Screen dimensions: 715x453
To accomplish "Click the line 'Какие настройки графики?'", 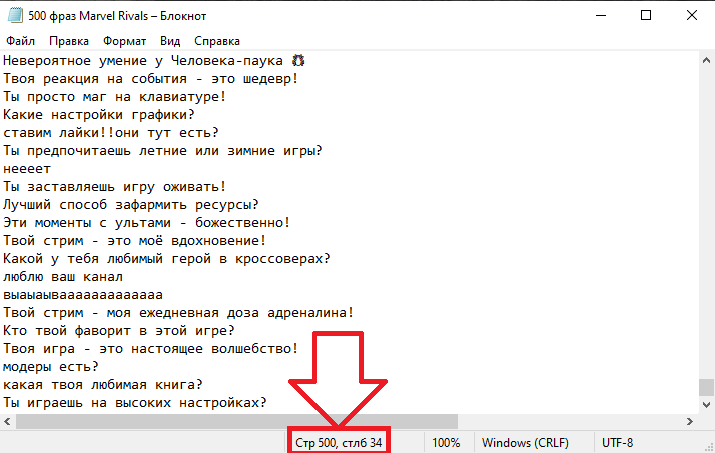I will pyautogui.click(x=99, y=115).
